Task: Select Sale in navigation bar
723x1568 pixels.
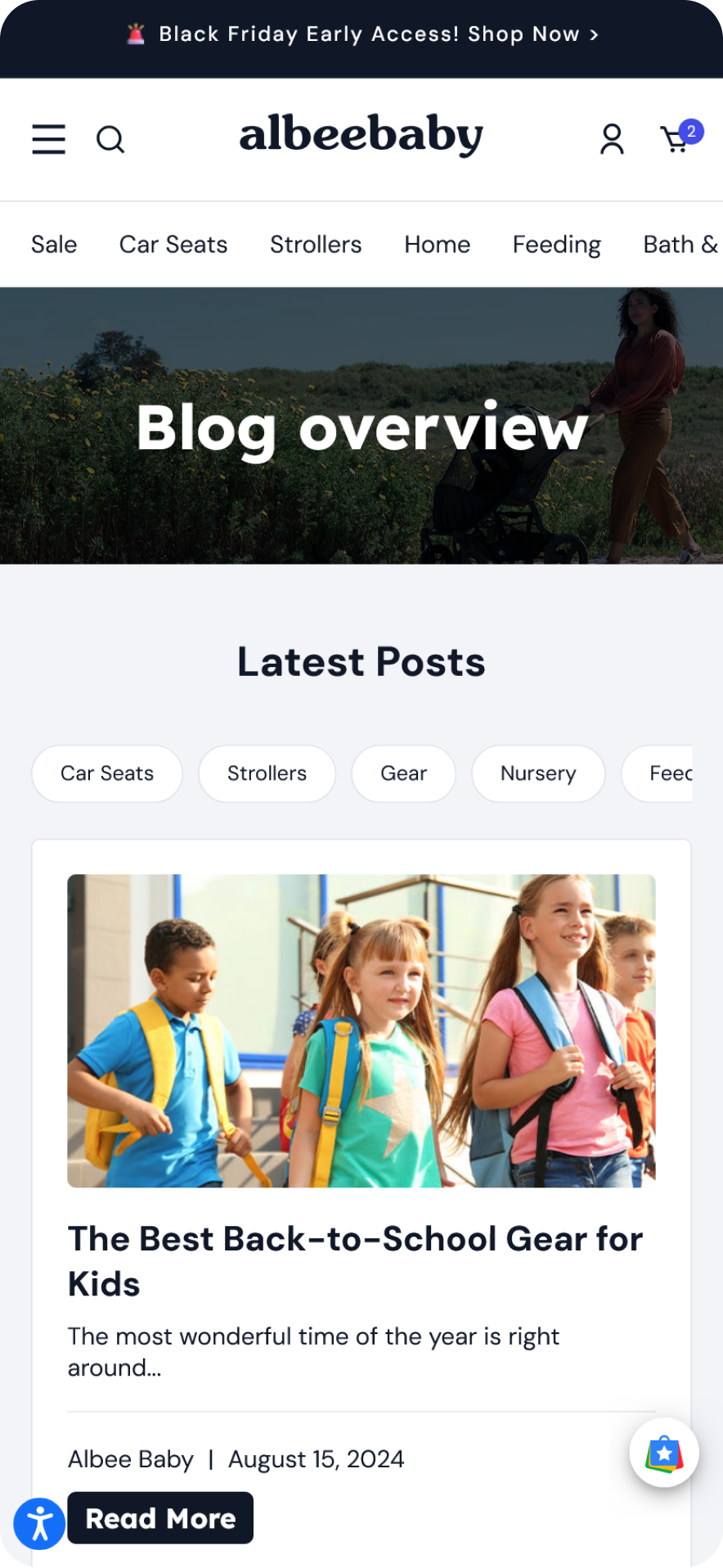Action: coord(54,245)
